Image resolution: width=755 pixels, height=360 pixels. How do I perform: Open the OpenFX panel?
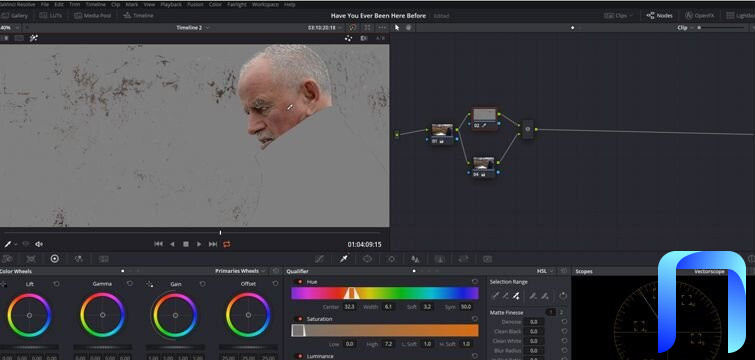click(x=699, y=15)
